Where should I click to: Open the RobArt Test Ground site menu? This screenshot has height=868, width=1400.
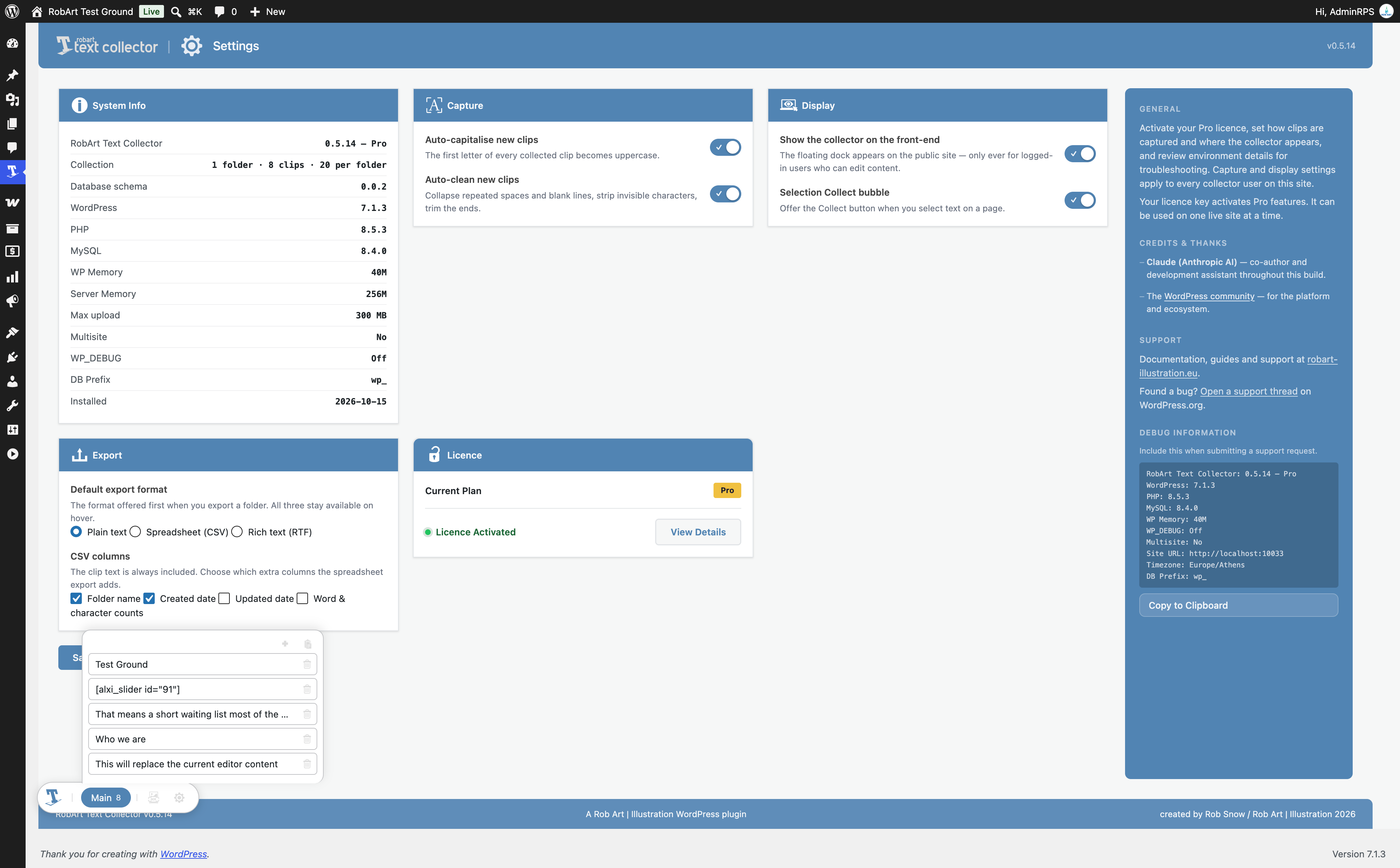pyautogui.click(x=82, y=11)
